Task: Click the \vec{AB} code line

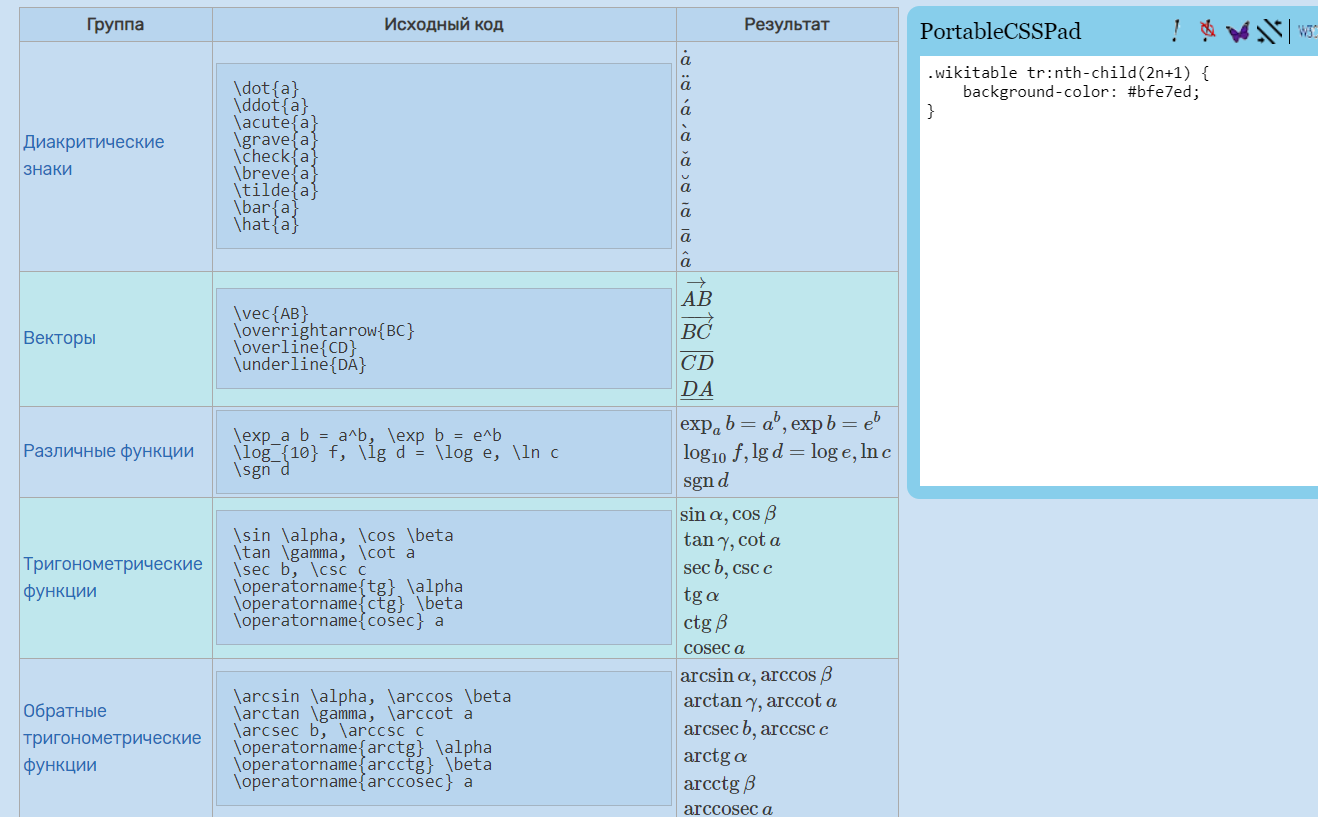Action: point(271,314)
